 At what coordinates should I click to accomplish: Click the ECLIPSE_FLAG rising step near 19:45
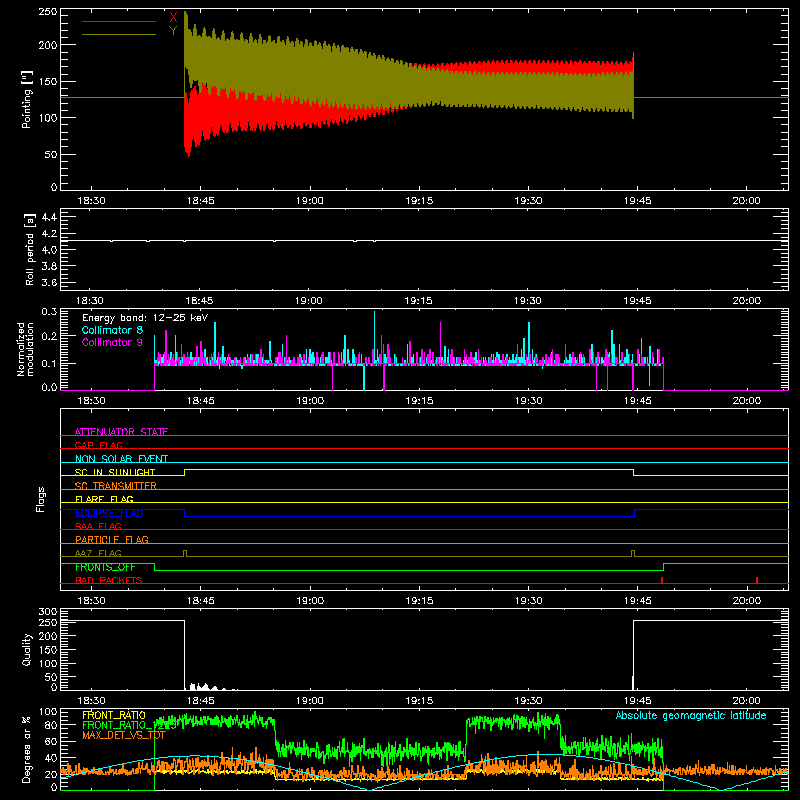pyautogui.click(x=635, y=513)
